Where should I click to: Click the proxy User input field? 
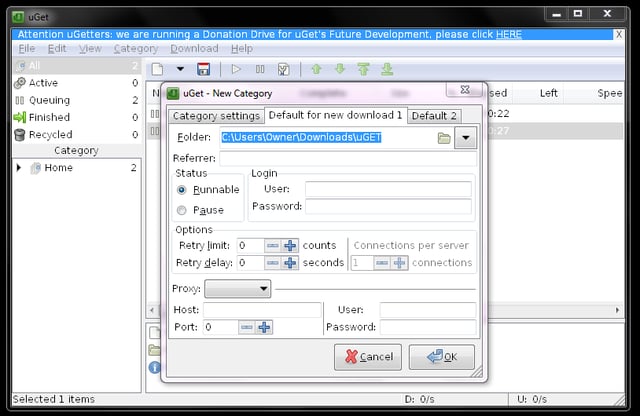click(428, 310)
